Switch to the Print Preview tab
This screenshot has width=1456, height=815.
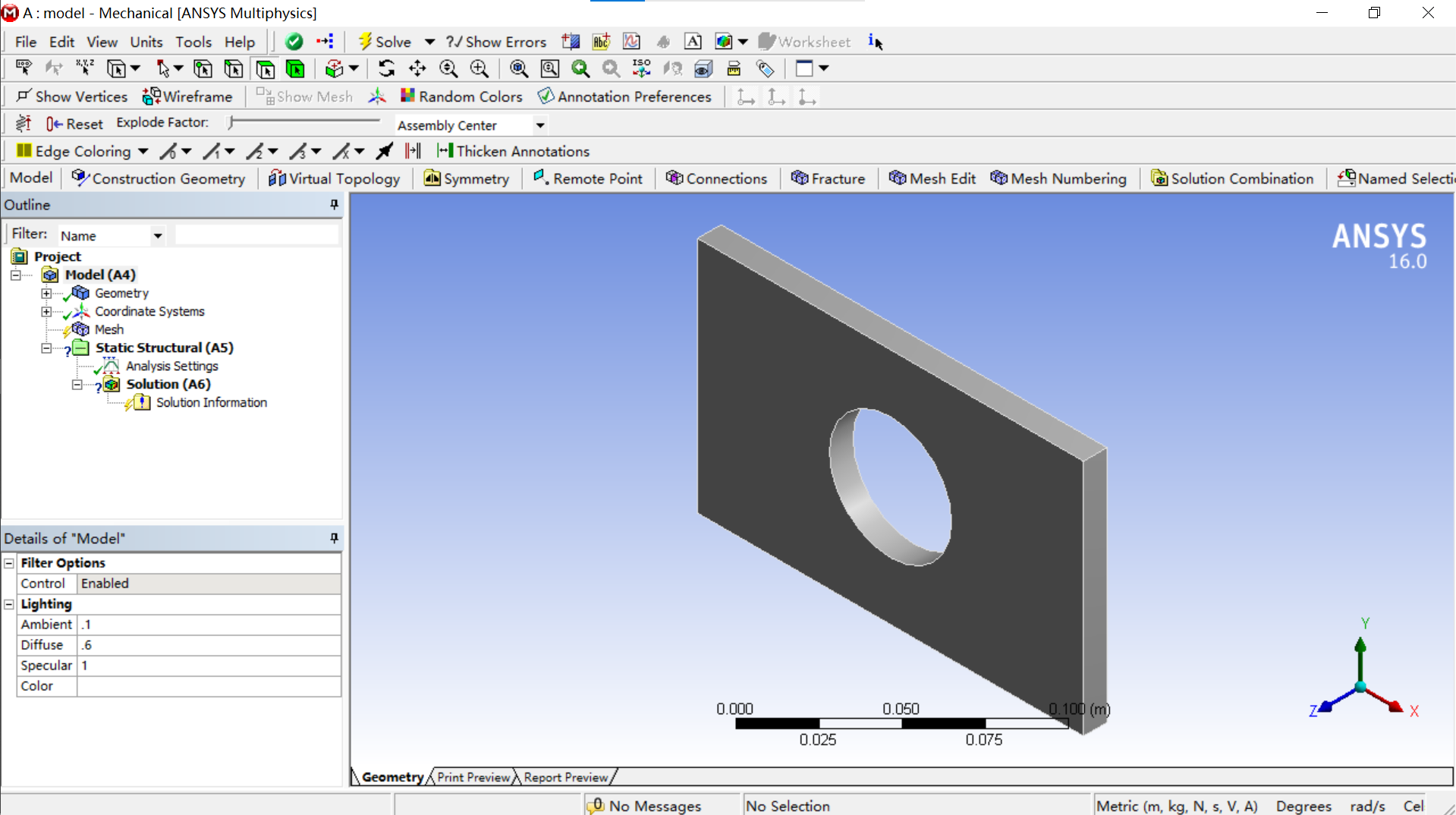pos(473,776)
